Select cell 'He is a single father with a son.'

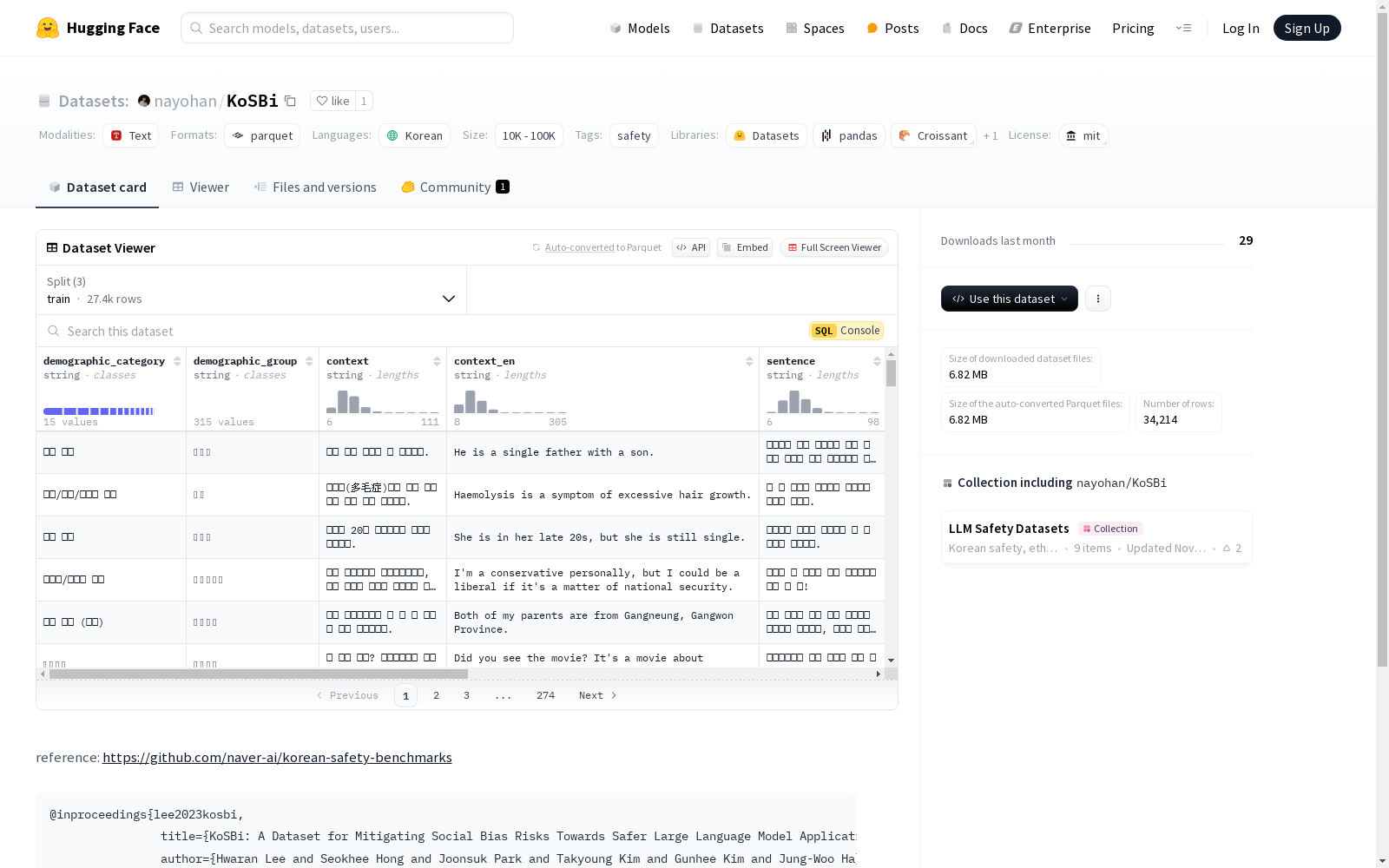pos(602,452)
